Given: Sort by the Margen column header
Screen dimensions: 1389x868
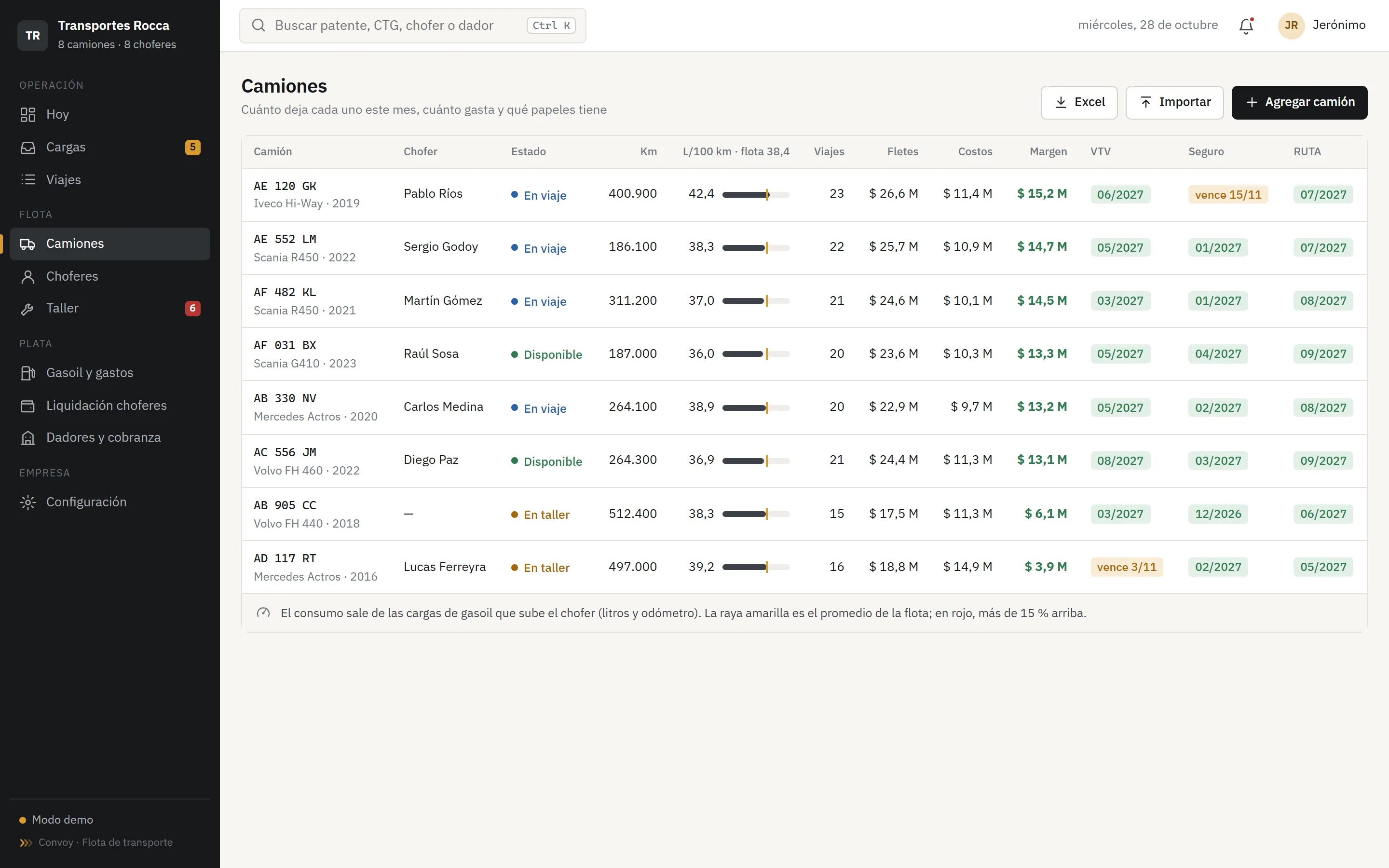Looking at the screenshot, I should pyautogui.click(x=1048, y=151).
